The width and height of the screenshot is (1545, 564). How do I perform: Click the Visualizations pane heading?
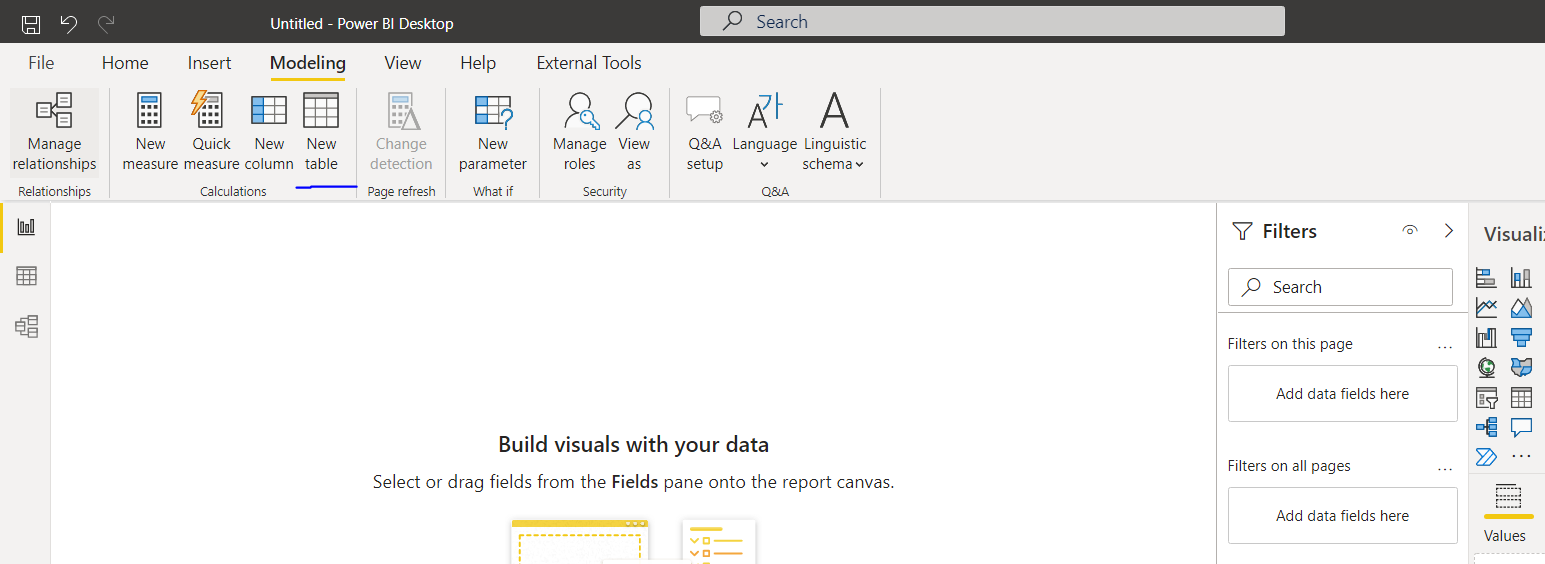(x=1514, y=234)
